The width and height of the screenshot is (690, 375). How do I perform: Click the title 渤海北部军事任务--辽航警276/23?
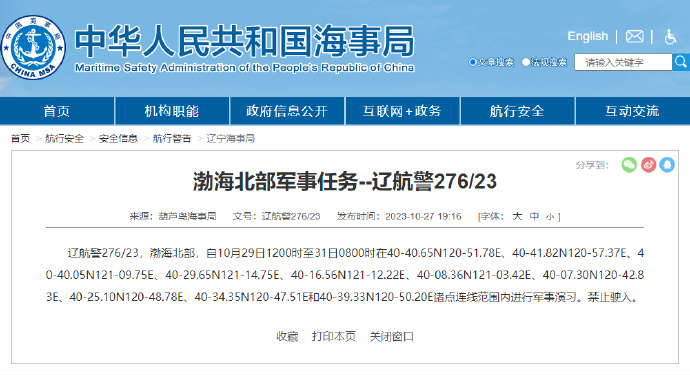click(345, 181)
